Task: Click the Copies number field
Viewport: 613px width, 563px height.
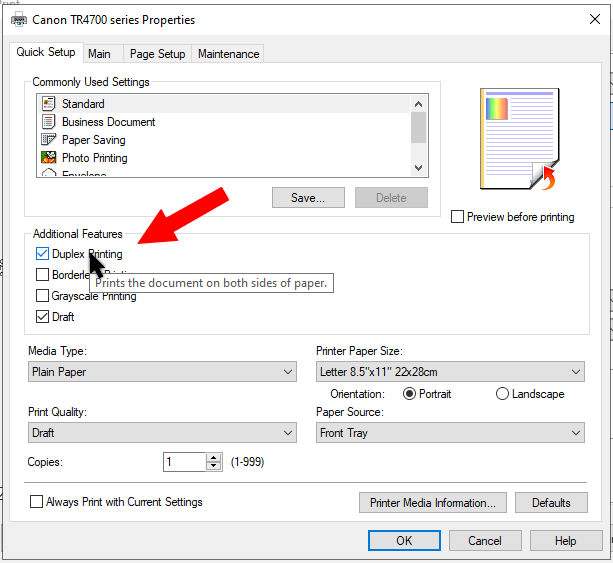Action: [x=184, y=462]
